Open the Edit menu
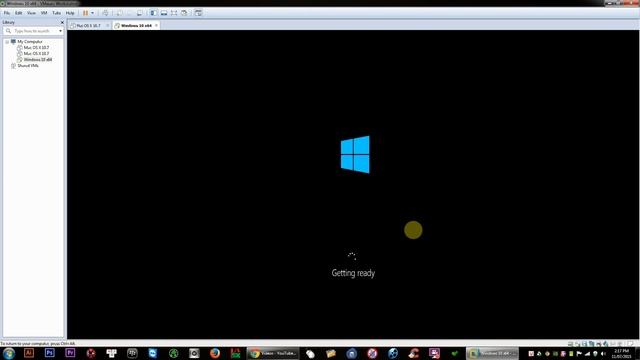The image size is (640, 360). pyautogui.click(x=18, y=13)
